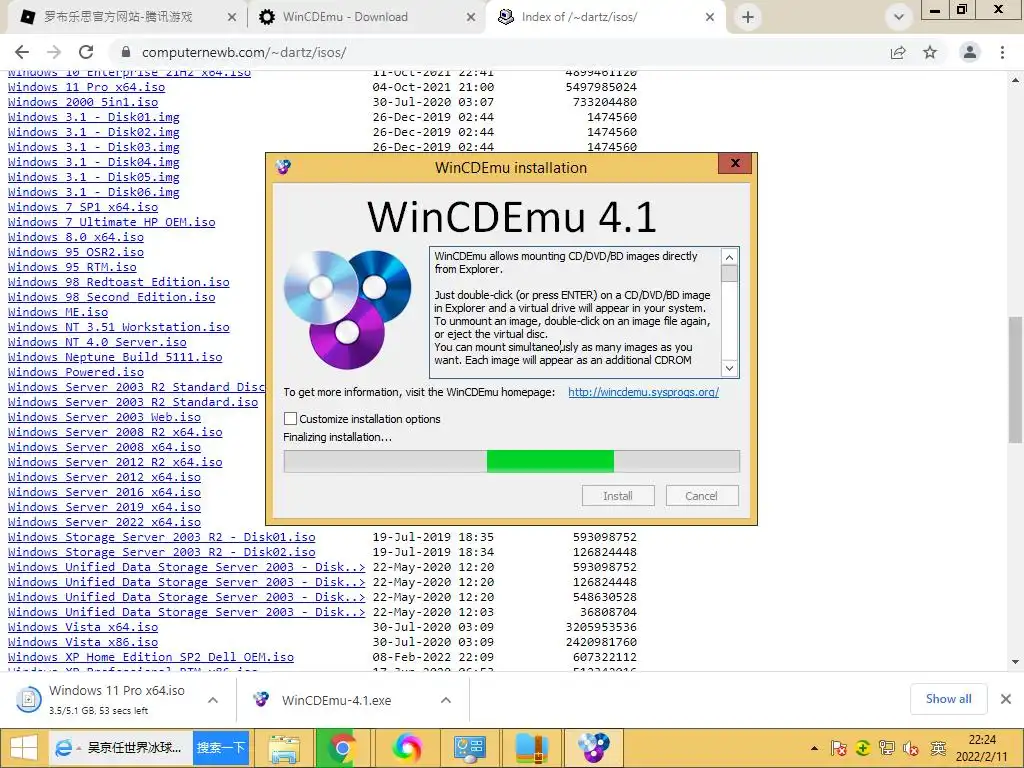Bookmark this page with the star icon

[x=930, y=52]
